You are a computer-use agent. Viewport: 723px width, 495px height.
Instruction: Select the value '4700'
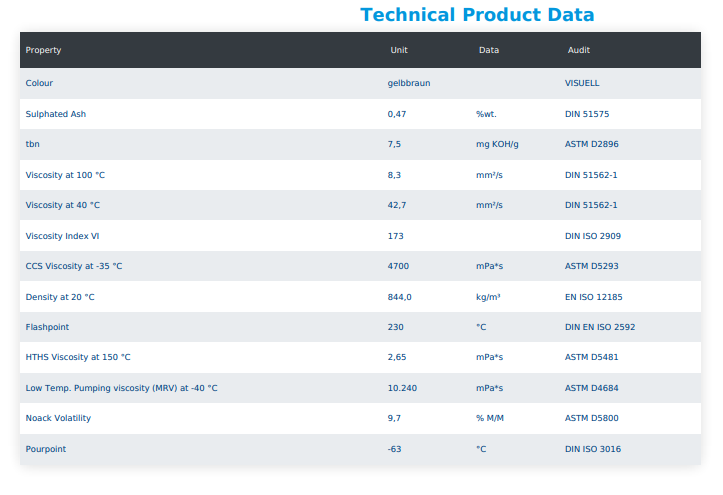(398, 266)
